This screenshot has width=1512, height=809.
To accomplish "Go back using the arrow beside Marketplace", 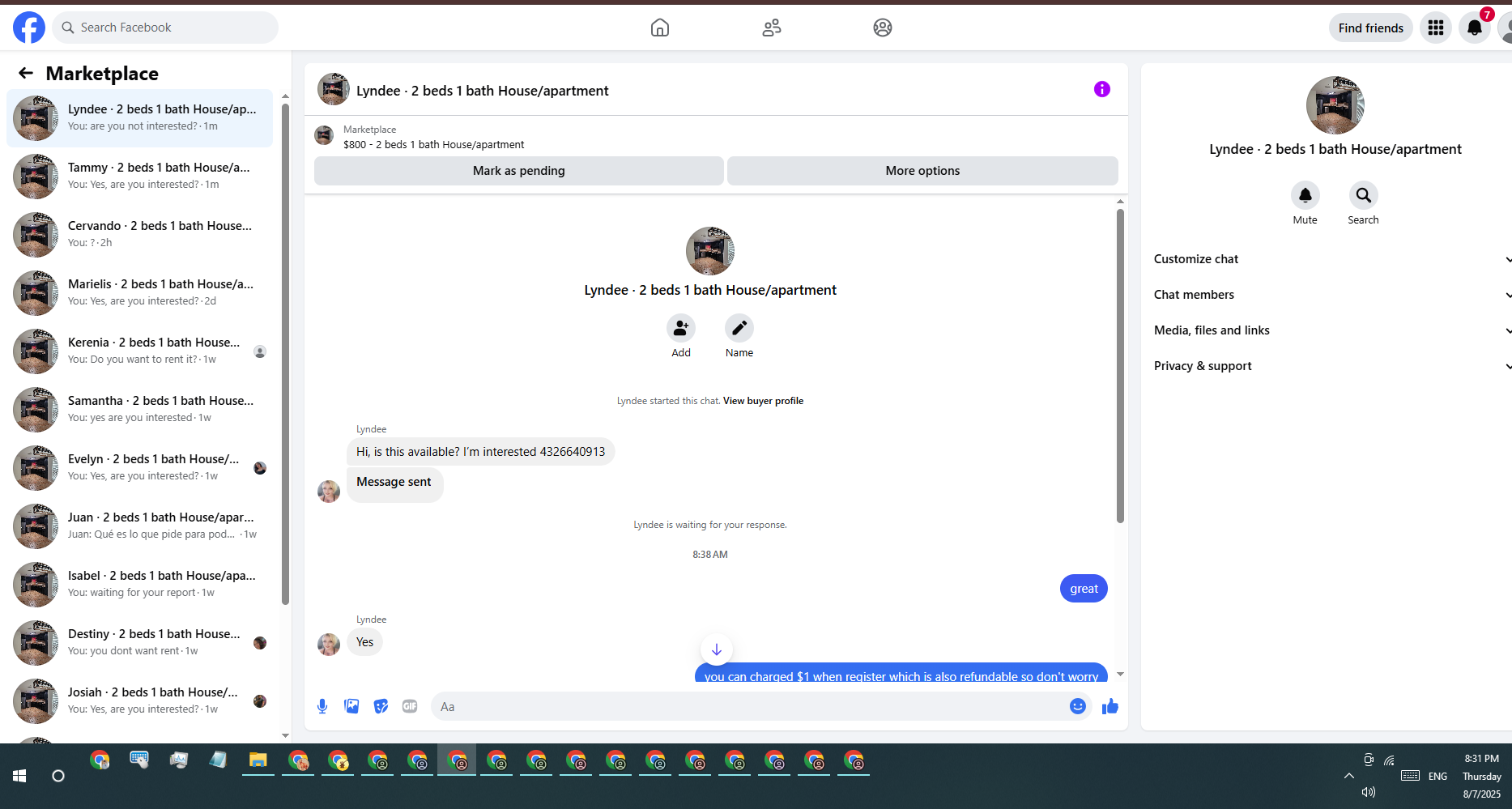I will [26, 74].
